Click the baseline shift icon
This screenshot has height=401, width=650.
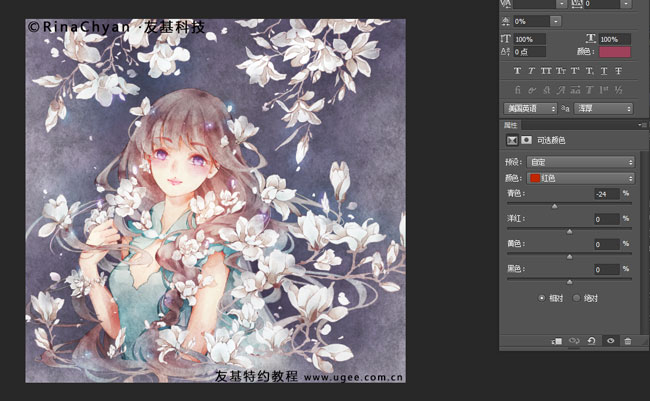pyautogui.click(x=505, y=52)
